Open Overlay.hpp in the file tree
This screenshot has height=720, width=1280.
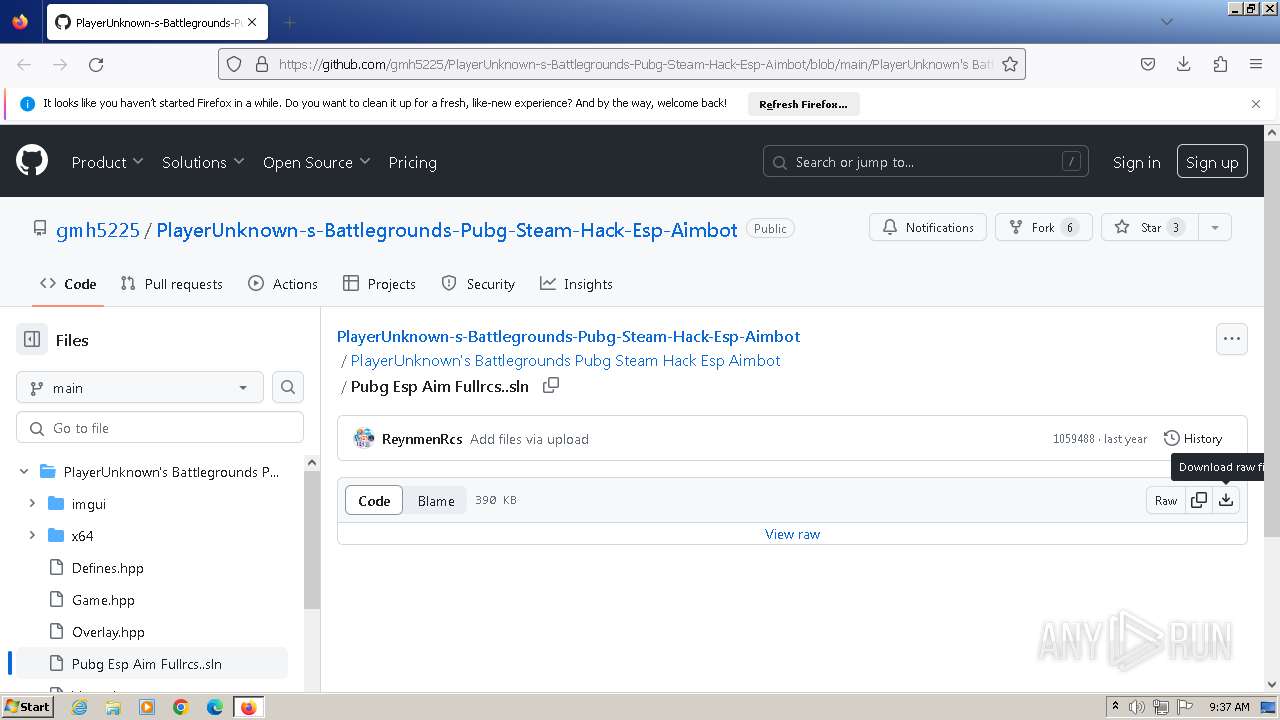[x=108, y=632]
